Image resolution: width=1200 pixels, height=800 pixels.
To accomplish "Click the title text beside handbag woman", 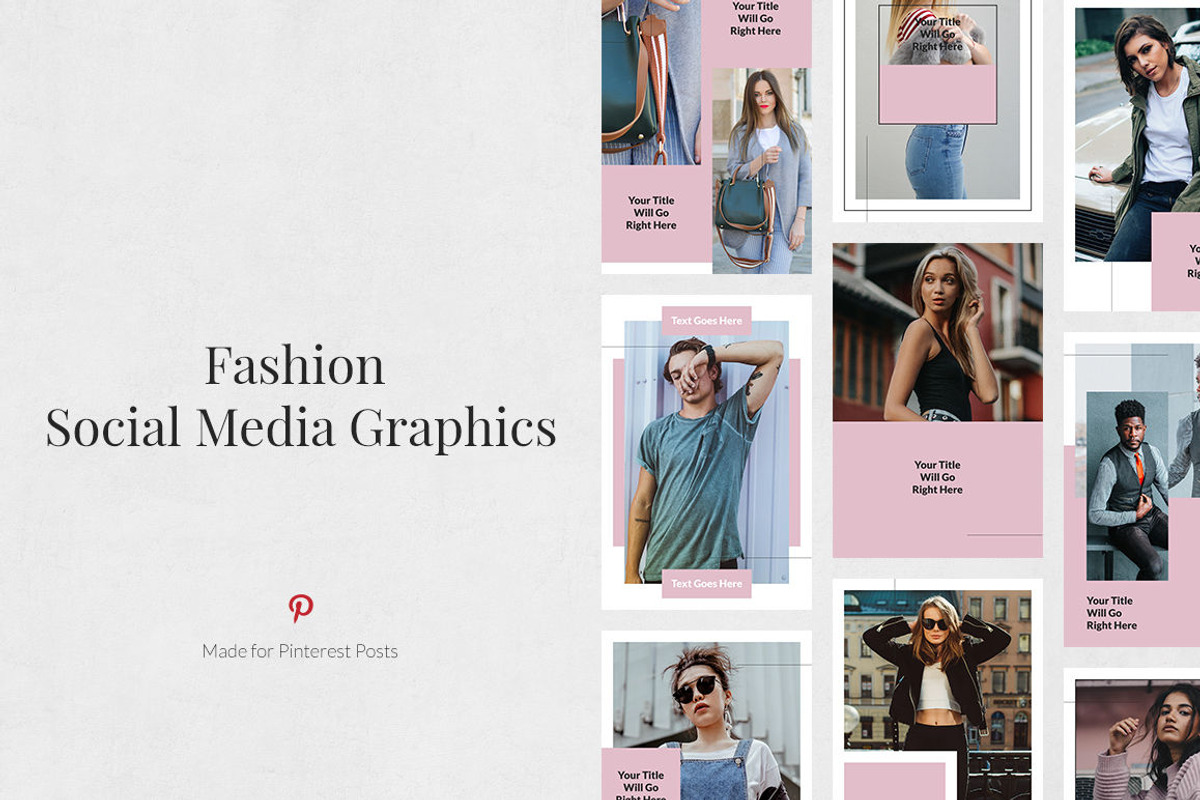I will pyautogui.click(x=651, y=213).
